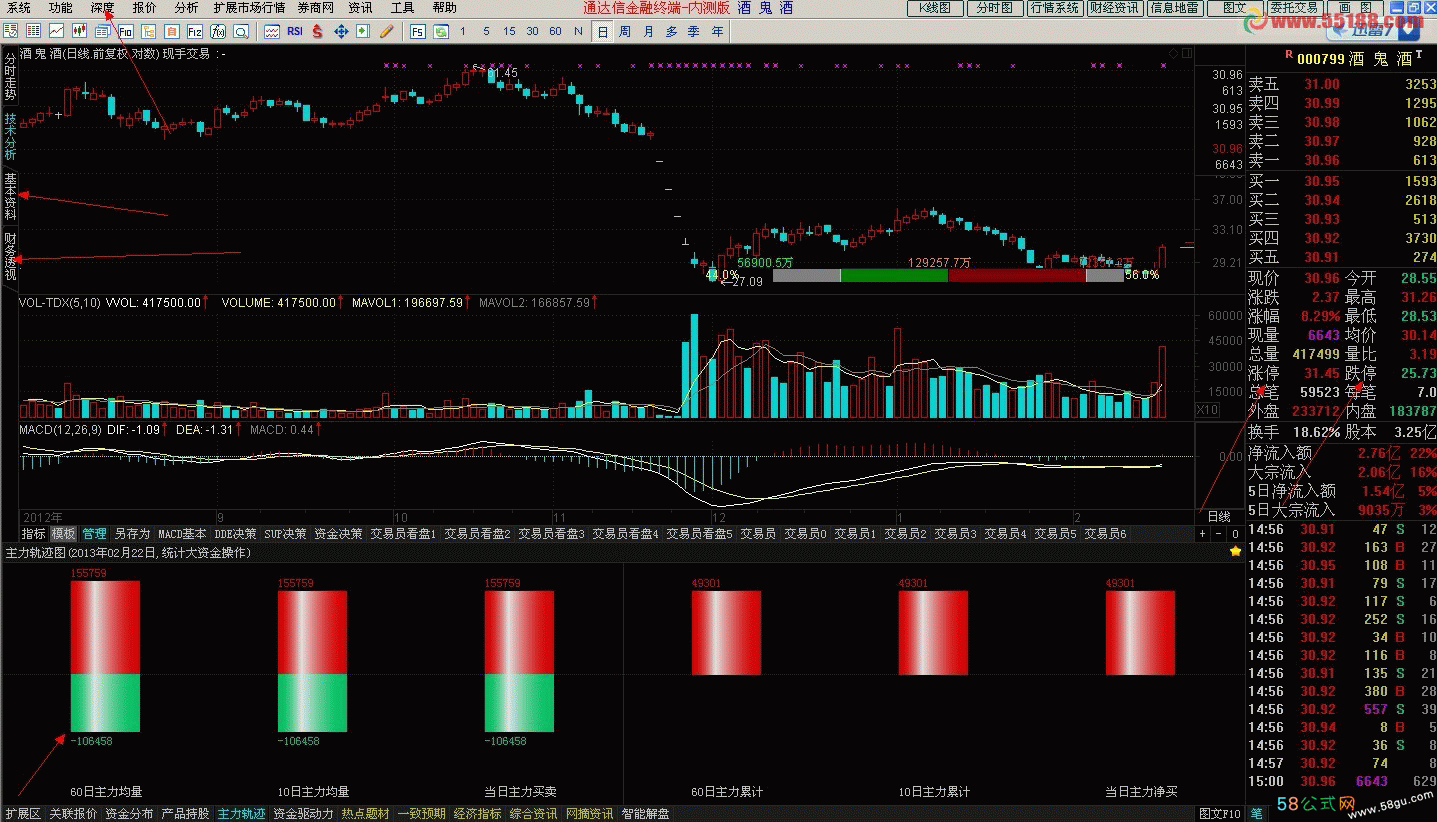Select the 月 monthly period button

(x=648, y=31)
